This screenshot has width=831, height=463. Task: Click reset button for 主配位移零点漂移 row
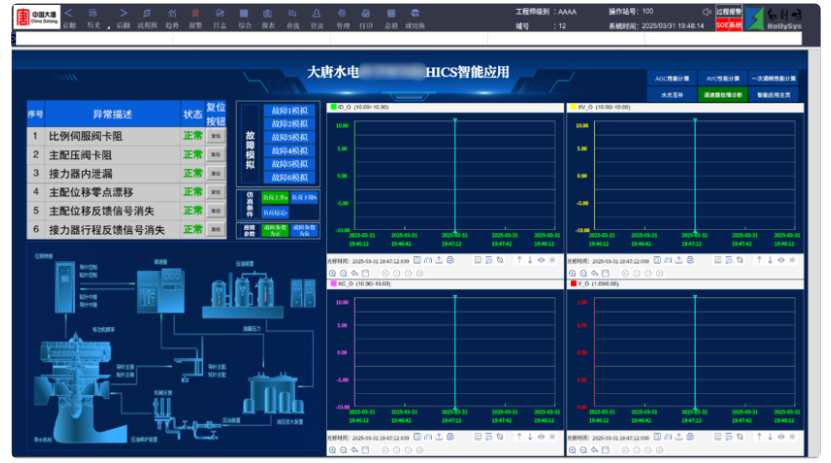[216, 192]
